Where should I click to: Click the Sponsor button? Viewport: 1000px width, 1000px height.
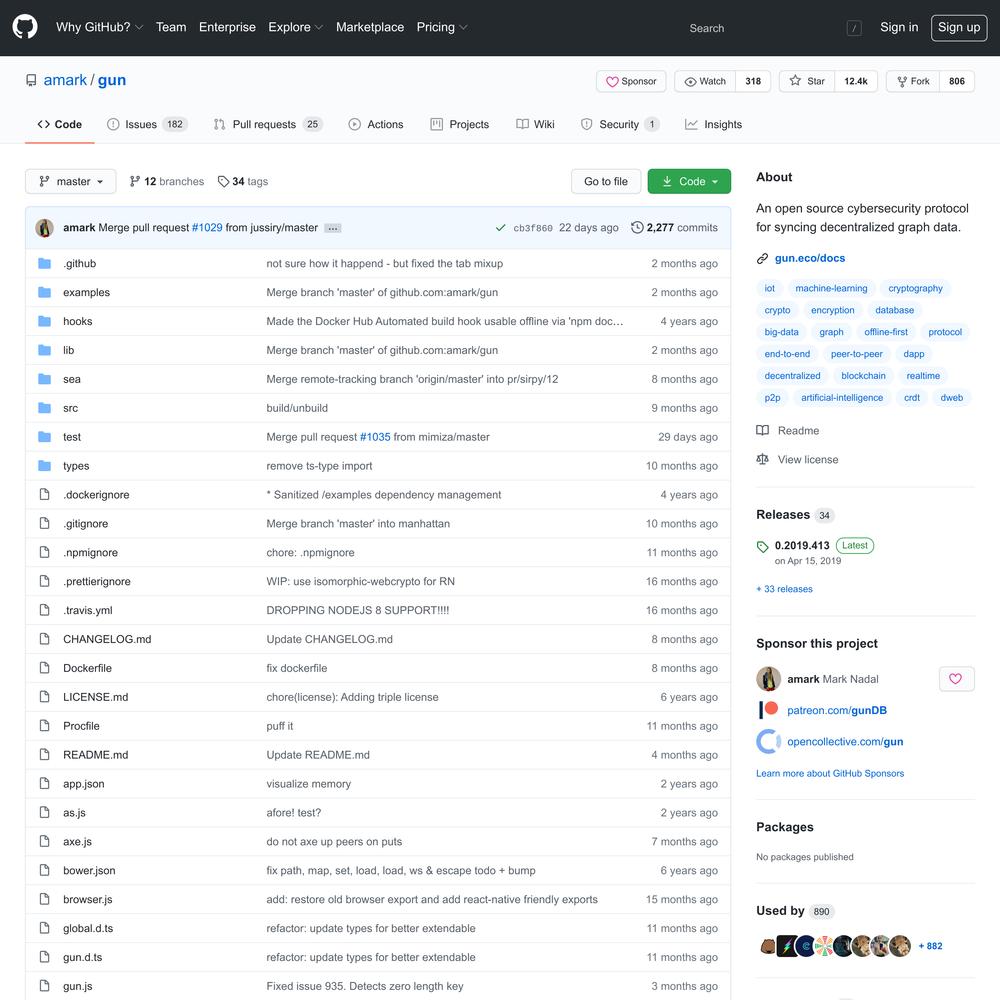(631, 81)
